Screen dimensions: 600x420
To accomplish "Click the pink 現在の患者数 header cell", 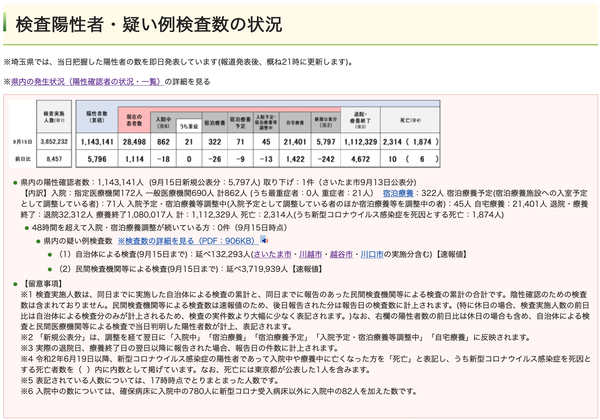I will pyautogui.click(x=134, y=120).
